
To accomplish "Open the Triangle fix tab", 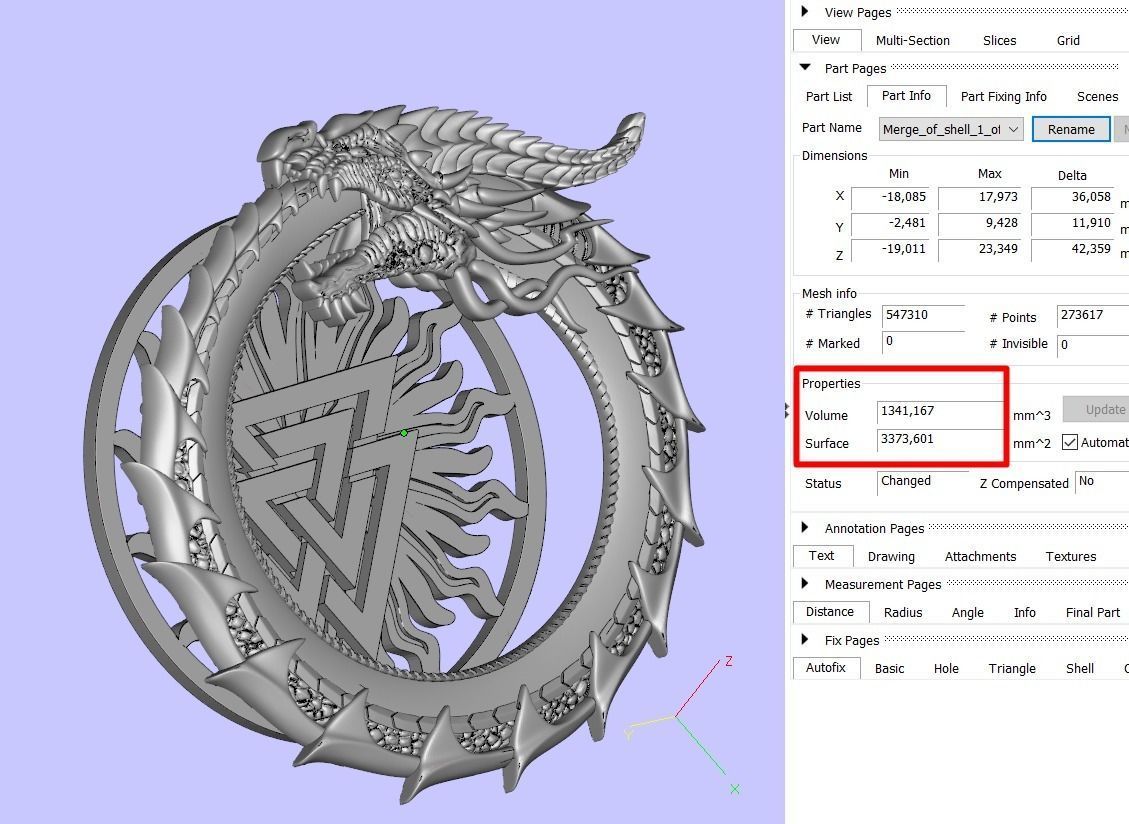I will coord(1012,669).
